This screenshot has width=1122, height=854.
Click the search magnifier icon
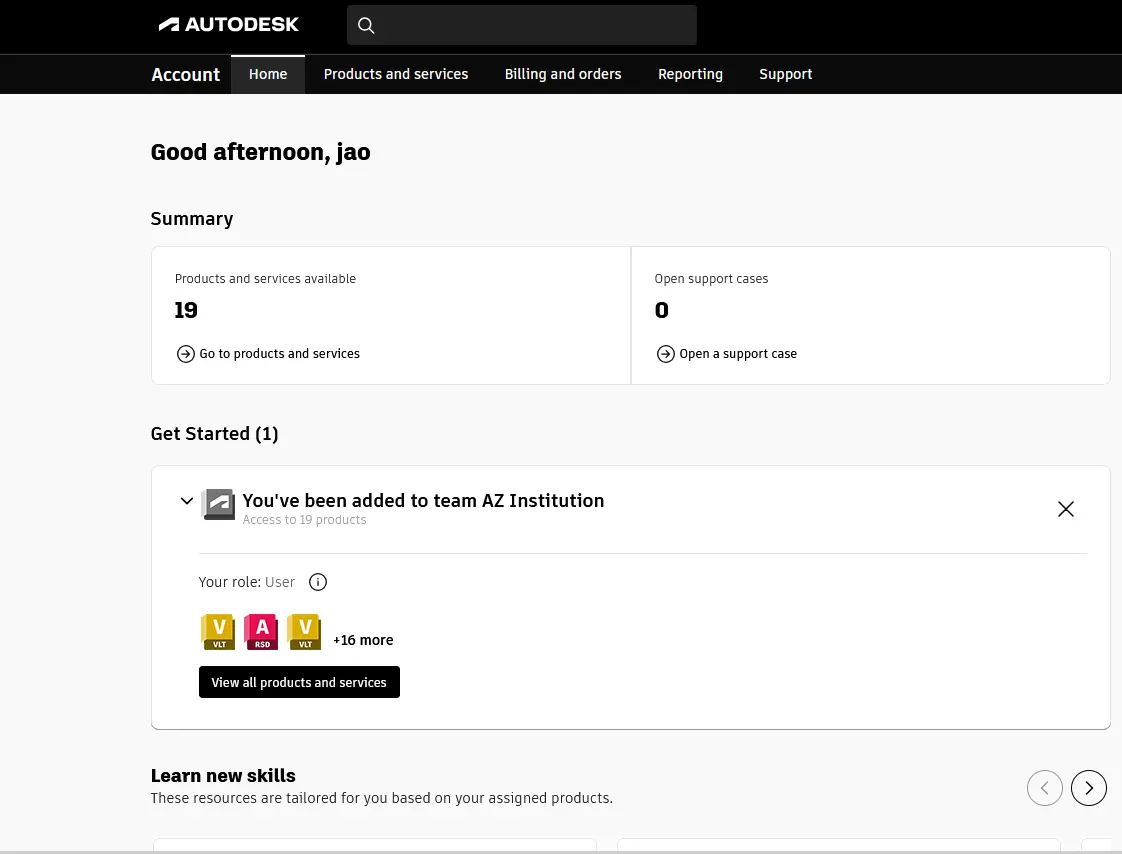click(366, 25)
